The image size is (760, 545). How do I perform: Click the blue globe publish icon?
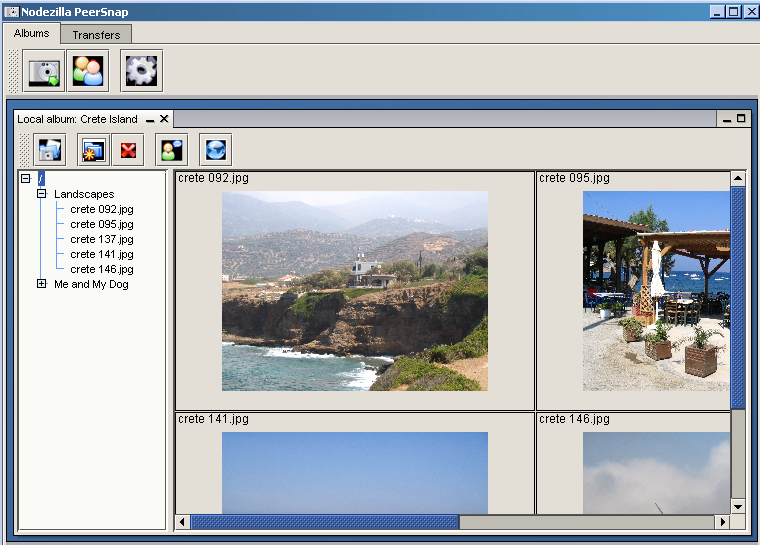pos(215,150)
